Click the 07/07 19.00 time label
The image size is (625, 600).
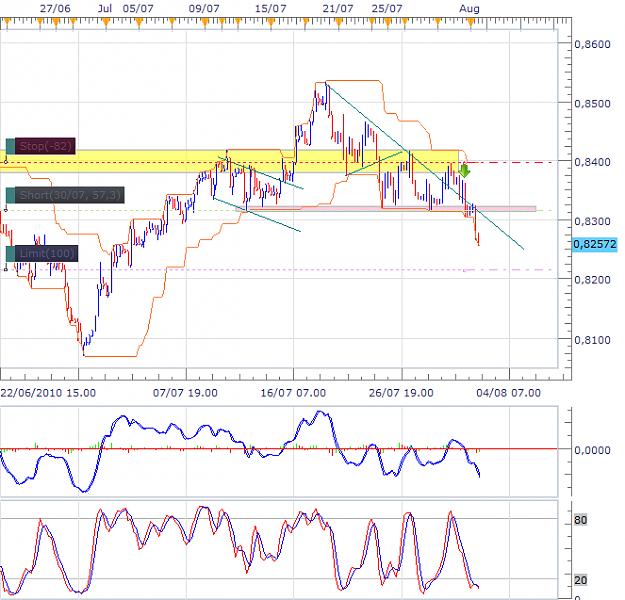pos(185,393)
